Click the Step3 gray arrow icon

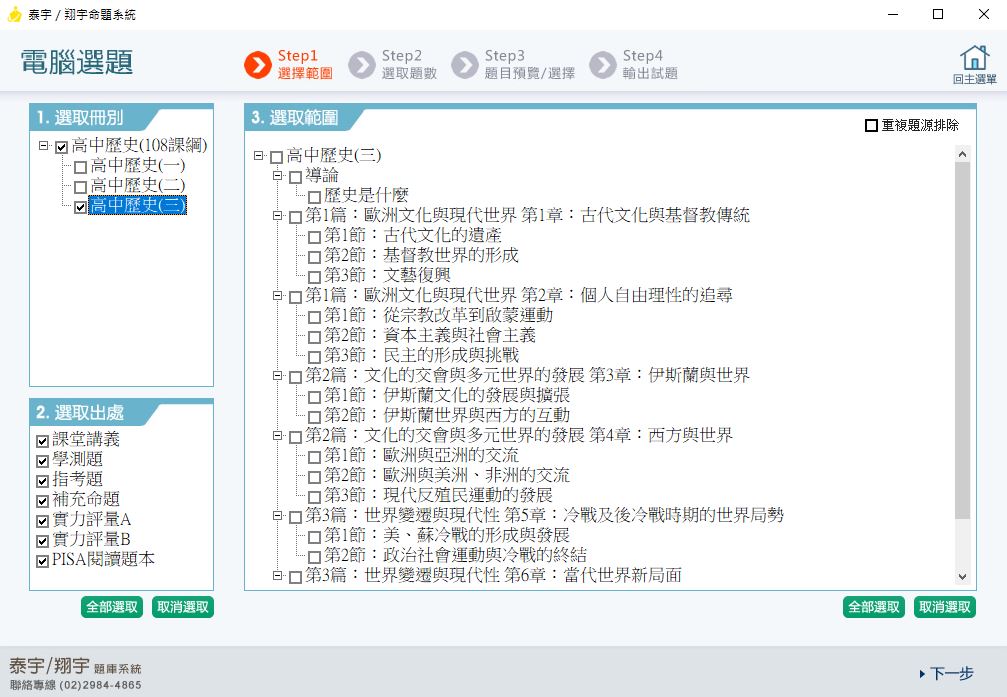point(464,65)
